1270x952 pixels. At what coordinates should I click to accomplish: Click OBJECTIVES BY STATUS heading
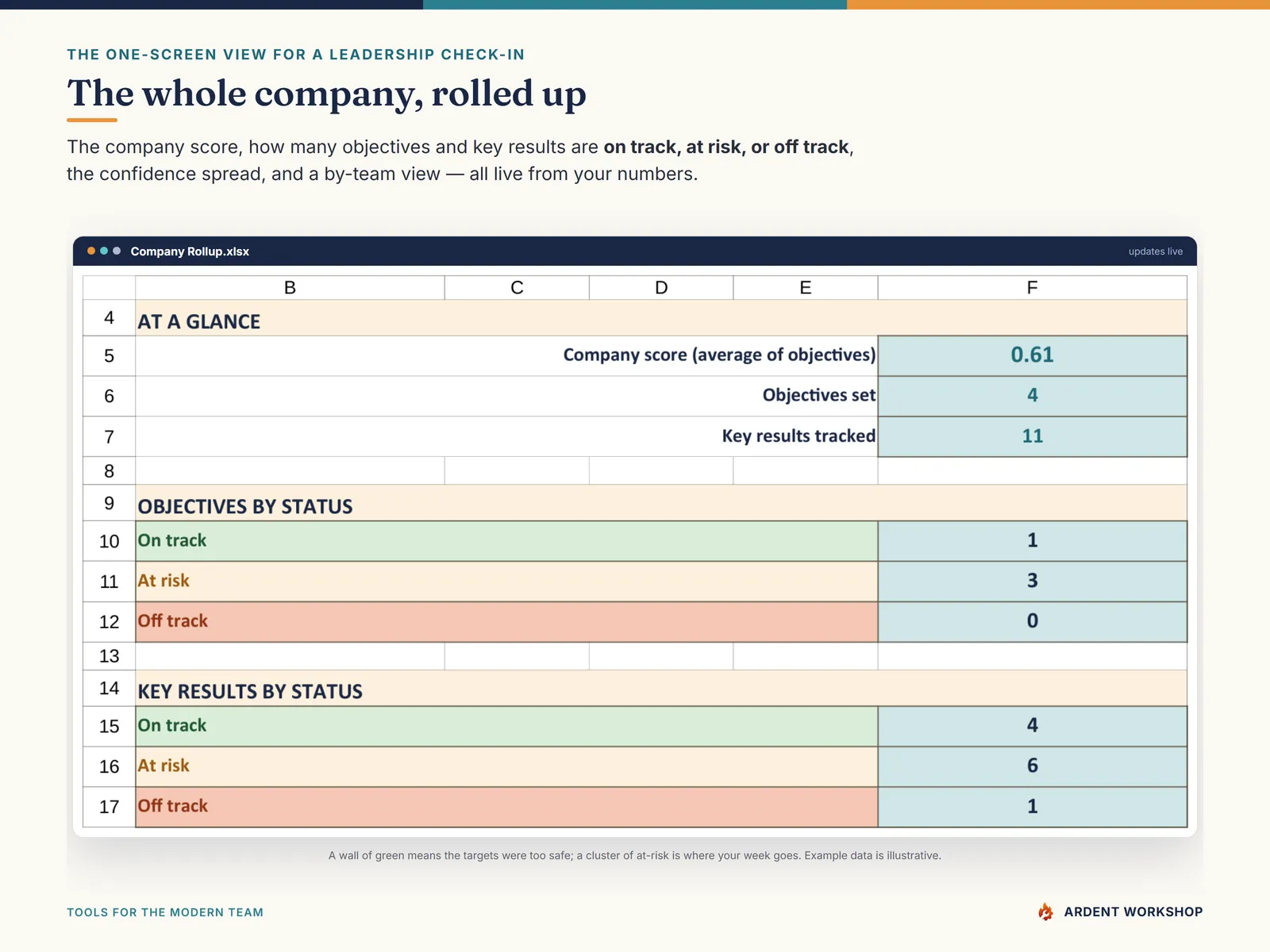[245, 506]
